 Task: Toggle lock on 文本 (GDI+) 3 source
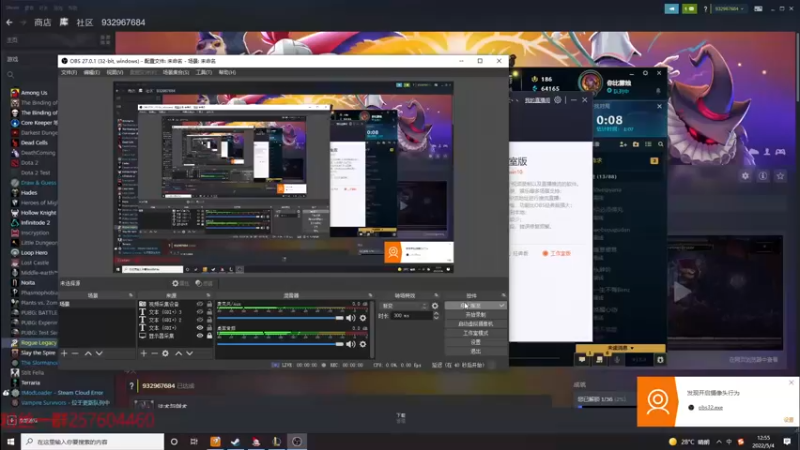coord(209,312)
